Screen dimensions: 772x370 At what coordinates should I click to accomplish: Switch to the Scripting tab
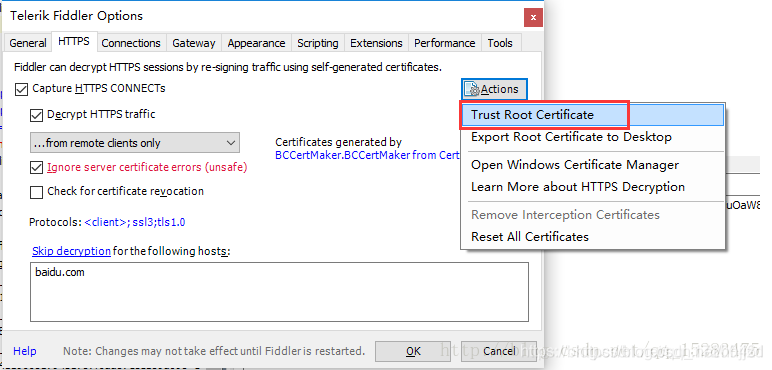coord(318,43)
